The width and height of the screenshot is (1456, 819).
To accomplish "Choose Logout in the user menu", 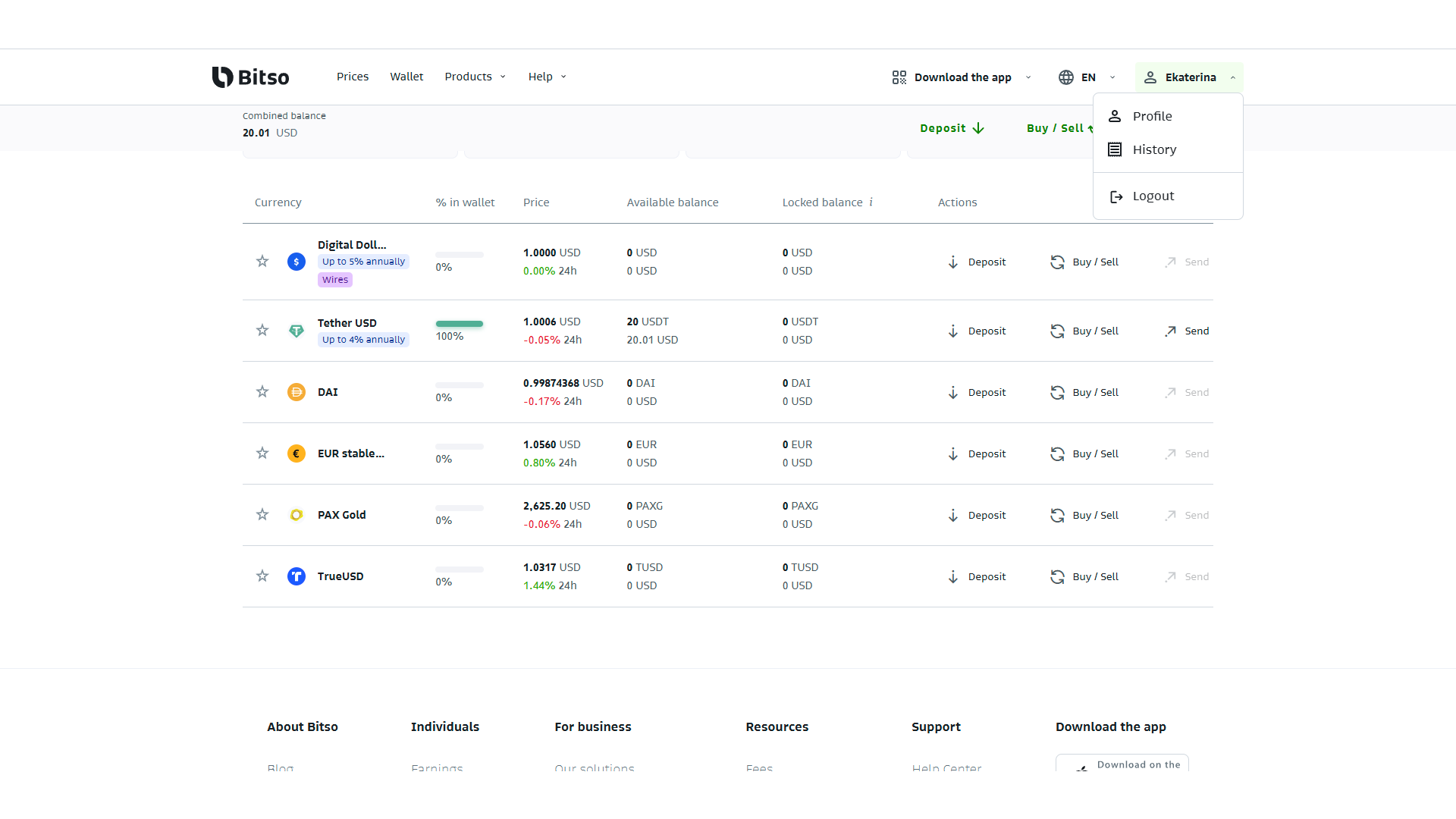I will click(x=1153, y=196).
